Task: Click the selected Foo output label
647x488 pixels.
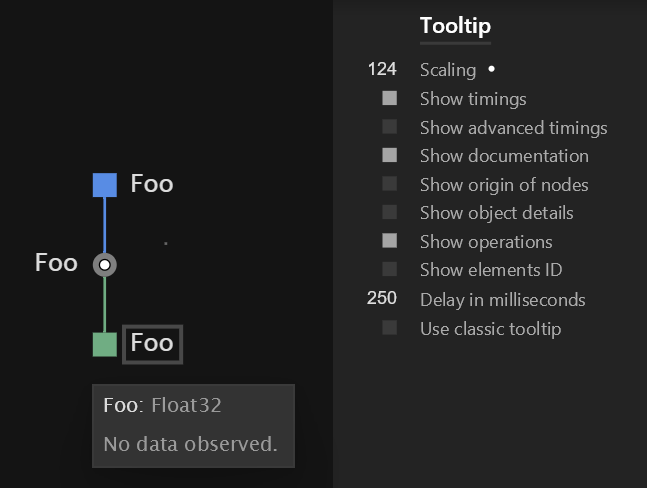Action: click(x=152, y=344)
